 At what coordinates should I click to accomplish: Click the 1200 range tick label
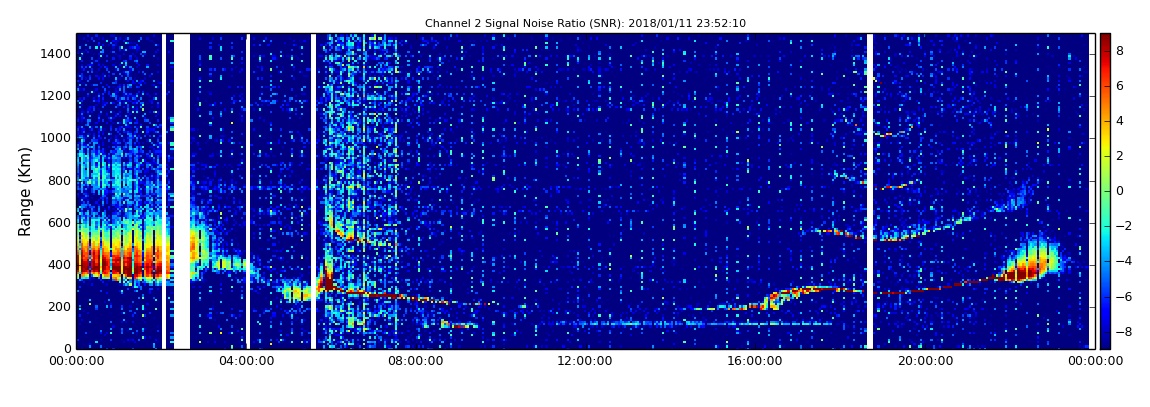[54, 96]
